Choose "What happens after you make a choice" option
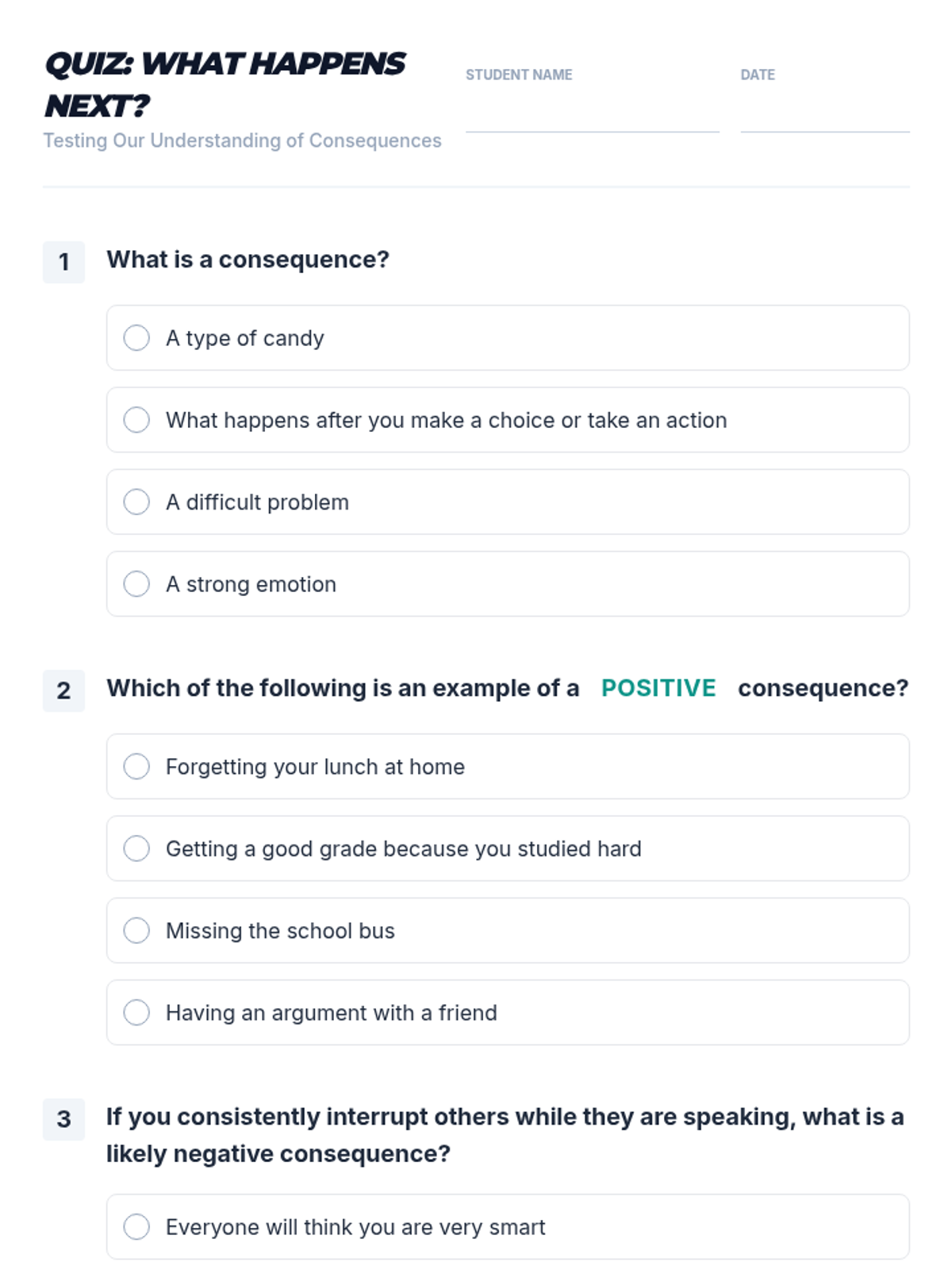Image resolution: width=952 pixels, height=1270 pixels. pyautogui.click(x=136, y=420)
